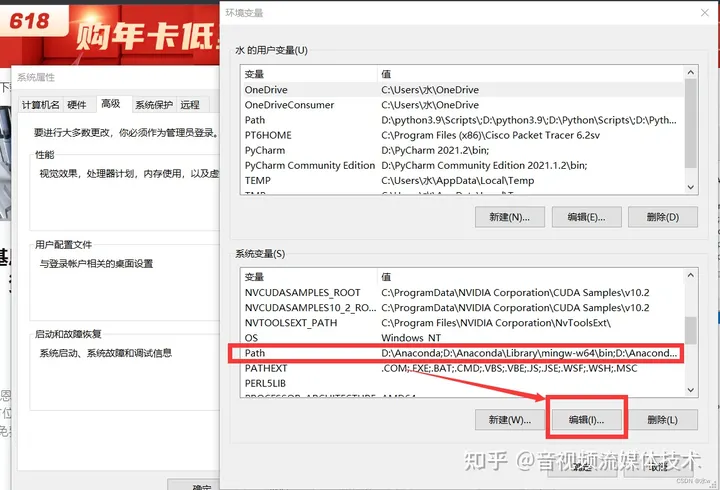Click 删除(L) button for system variables

(663, 420)
